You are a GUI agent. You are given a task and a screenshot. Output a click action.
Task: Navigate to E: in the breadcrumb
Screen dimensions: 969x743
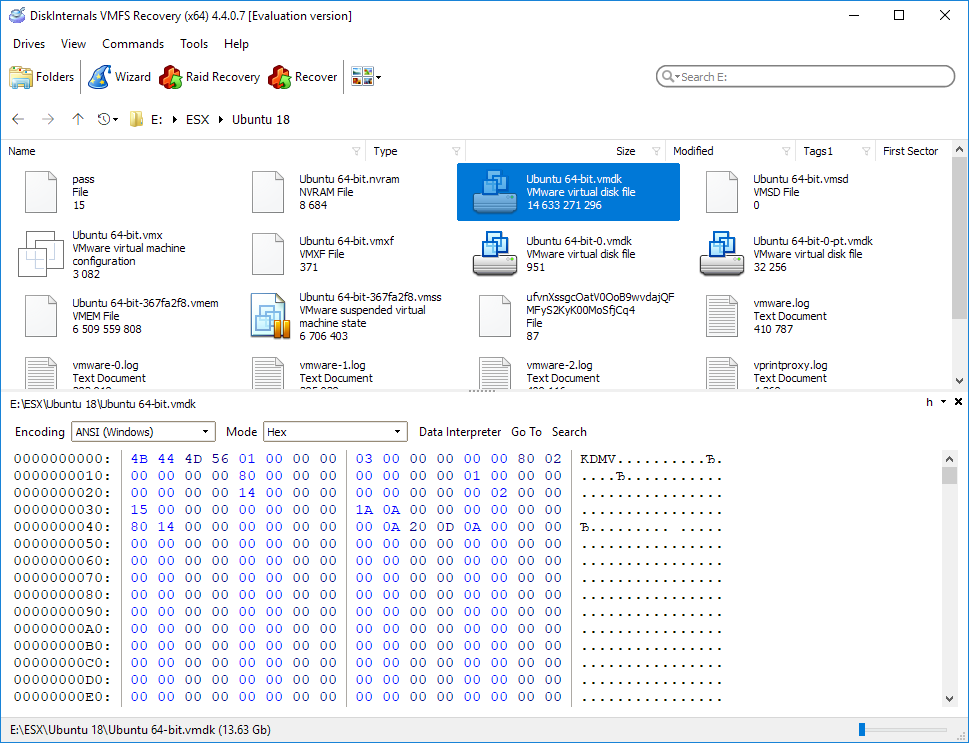coord(157,119)
